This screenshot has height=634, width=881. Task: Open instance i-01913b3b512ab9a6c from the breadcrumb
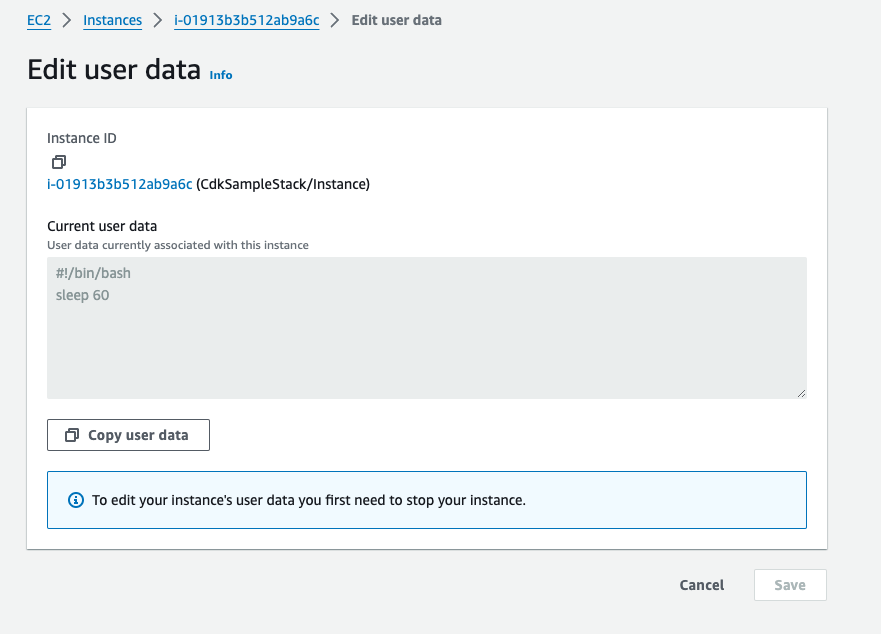pos(246,19)
